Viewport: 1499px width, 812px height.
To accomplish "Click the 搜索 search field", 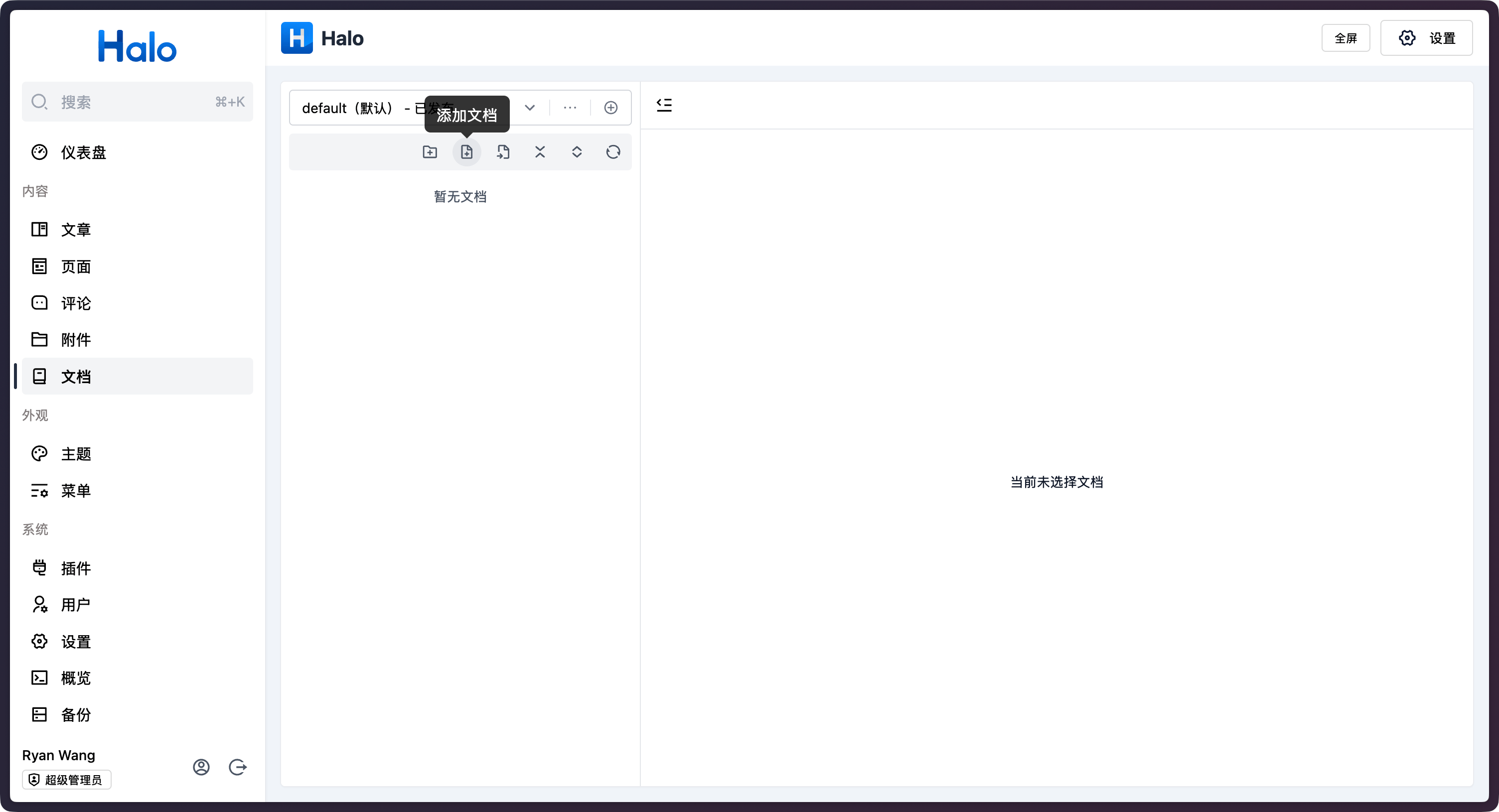I will click(x=138, y=102).
